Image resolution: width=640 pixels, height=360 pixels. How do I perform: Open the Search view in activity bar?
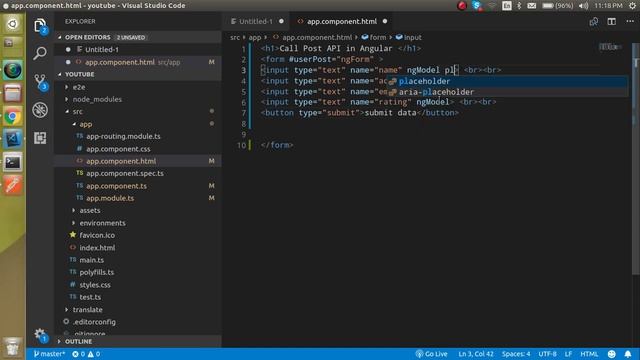pos(40,53)
